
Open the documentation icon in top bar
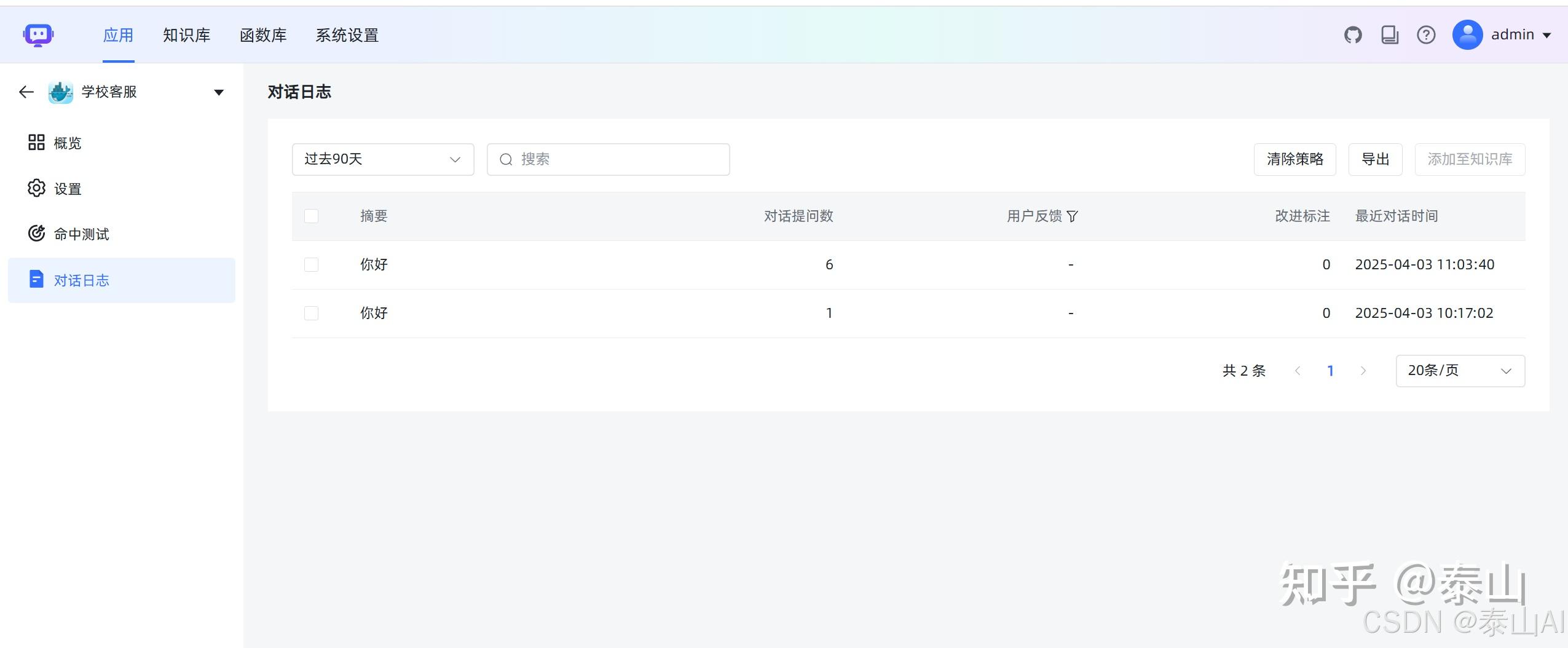pyautogui.click(x=1390, y=35)
